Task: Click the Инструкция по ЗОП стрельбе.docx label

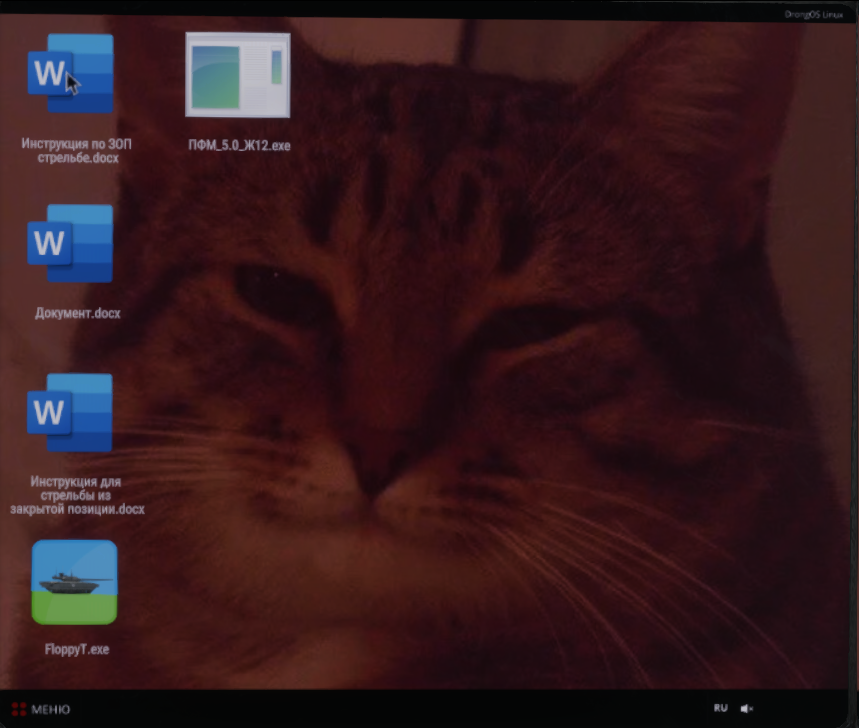Action: tap(77, 151)
